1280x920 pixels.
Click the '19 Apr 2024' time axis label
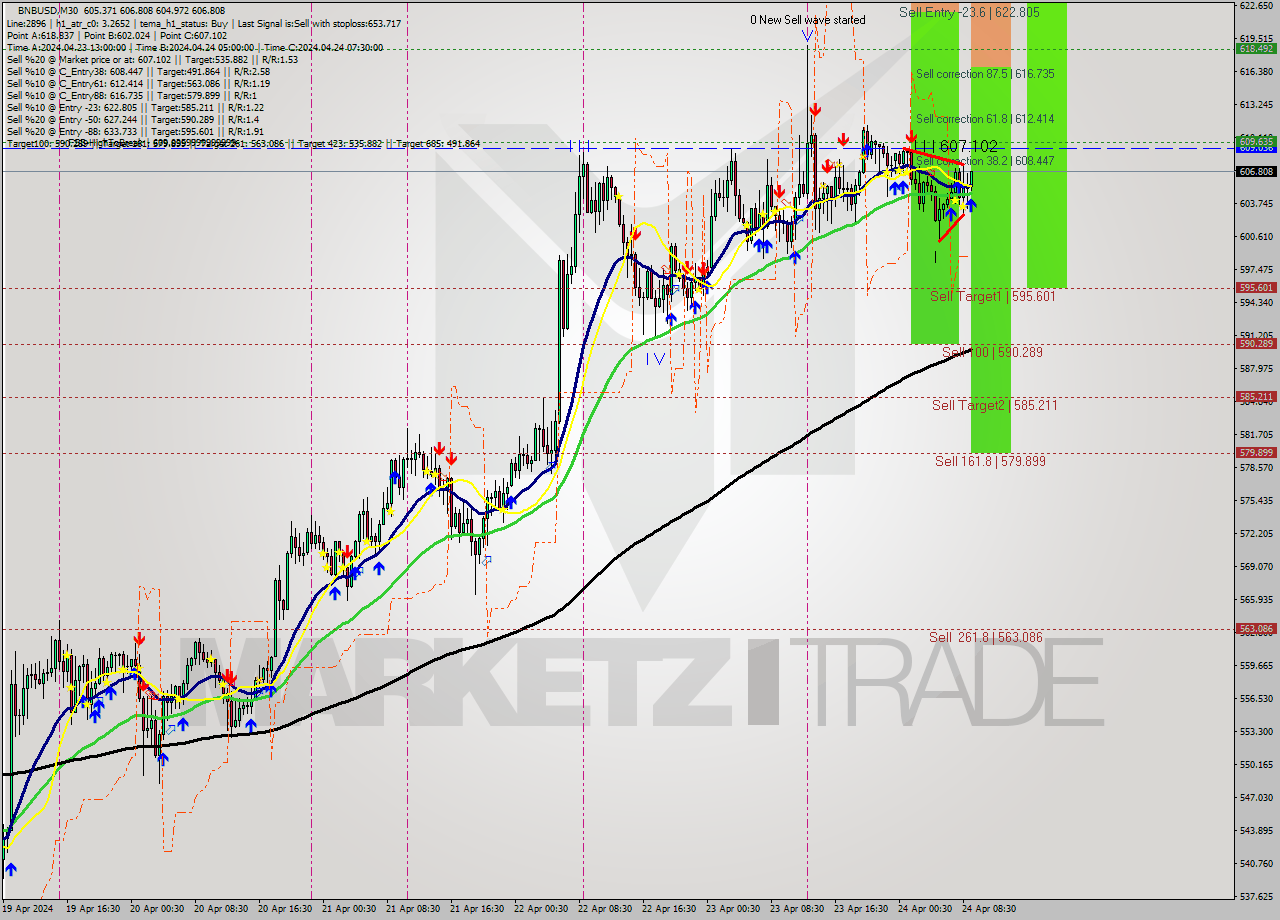[x=27, y=909]
